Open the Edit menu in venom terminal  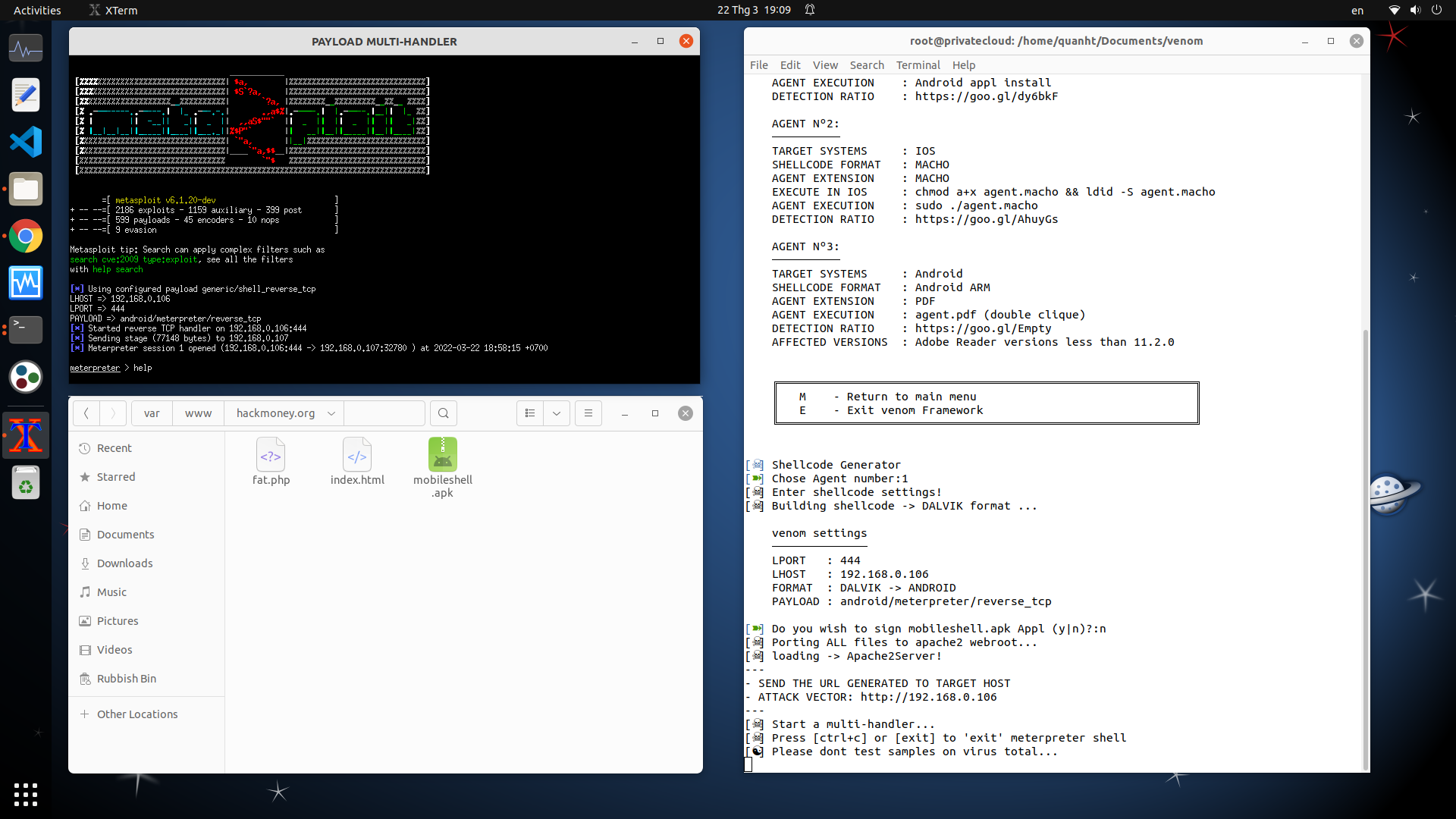click(x=790, y=65)
